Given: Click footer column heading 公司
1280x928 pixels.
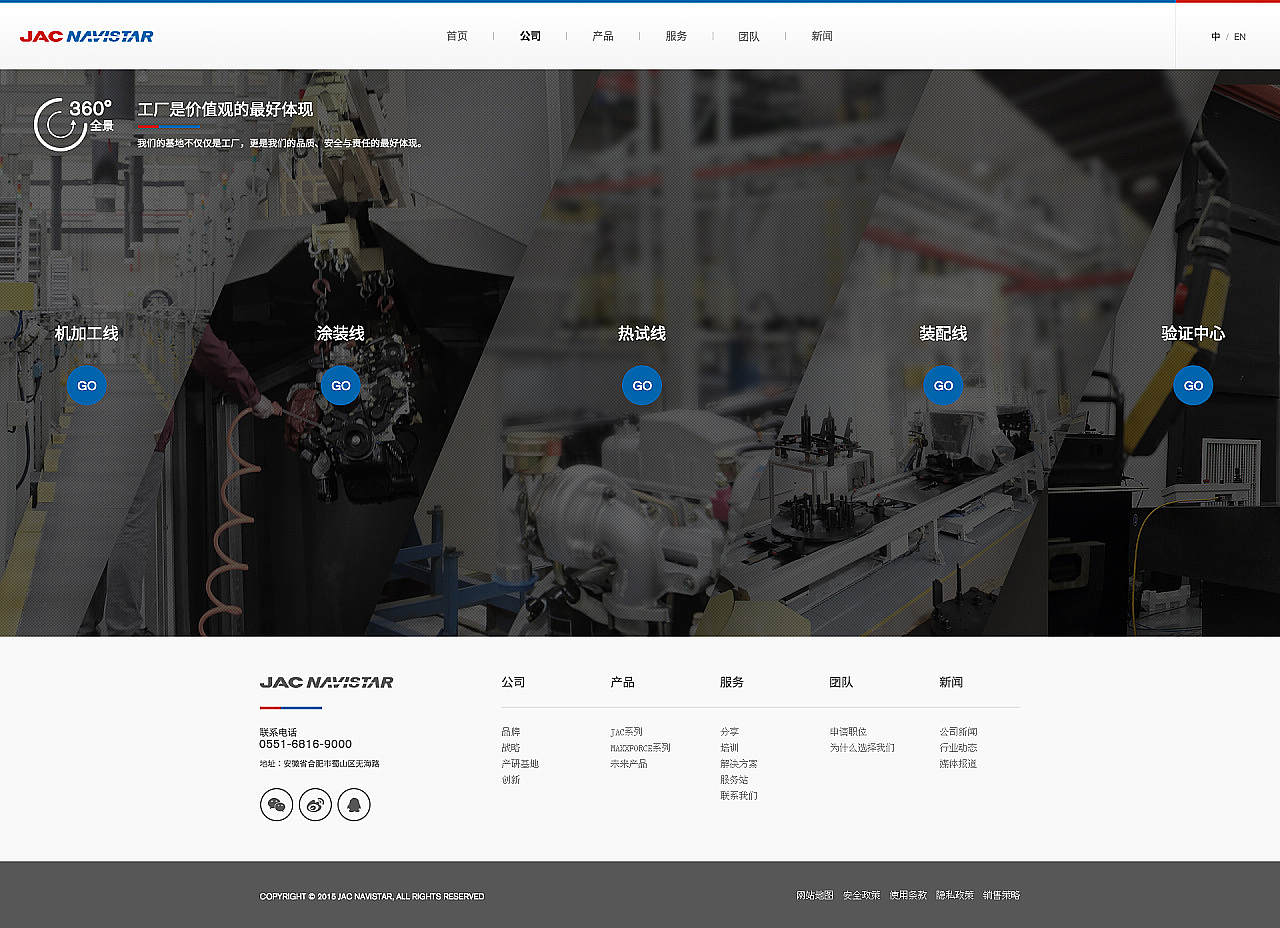Looking at the screenshot, I should [513, 682].
